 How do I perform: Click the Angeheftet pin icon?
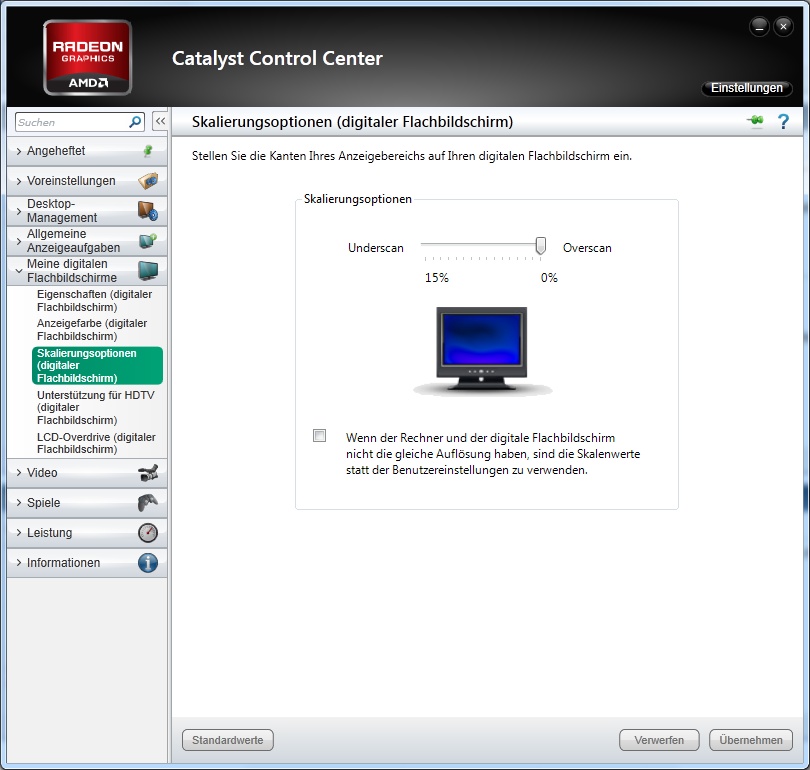click(x=148, y=151)
